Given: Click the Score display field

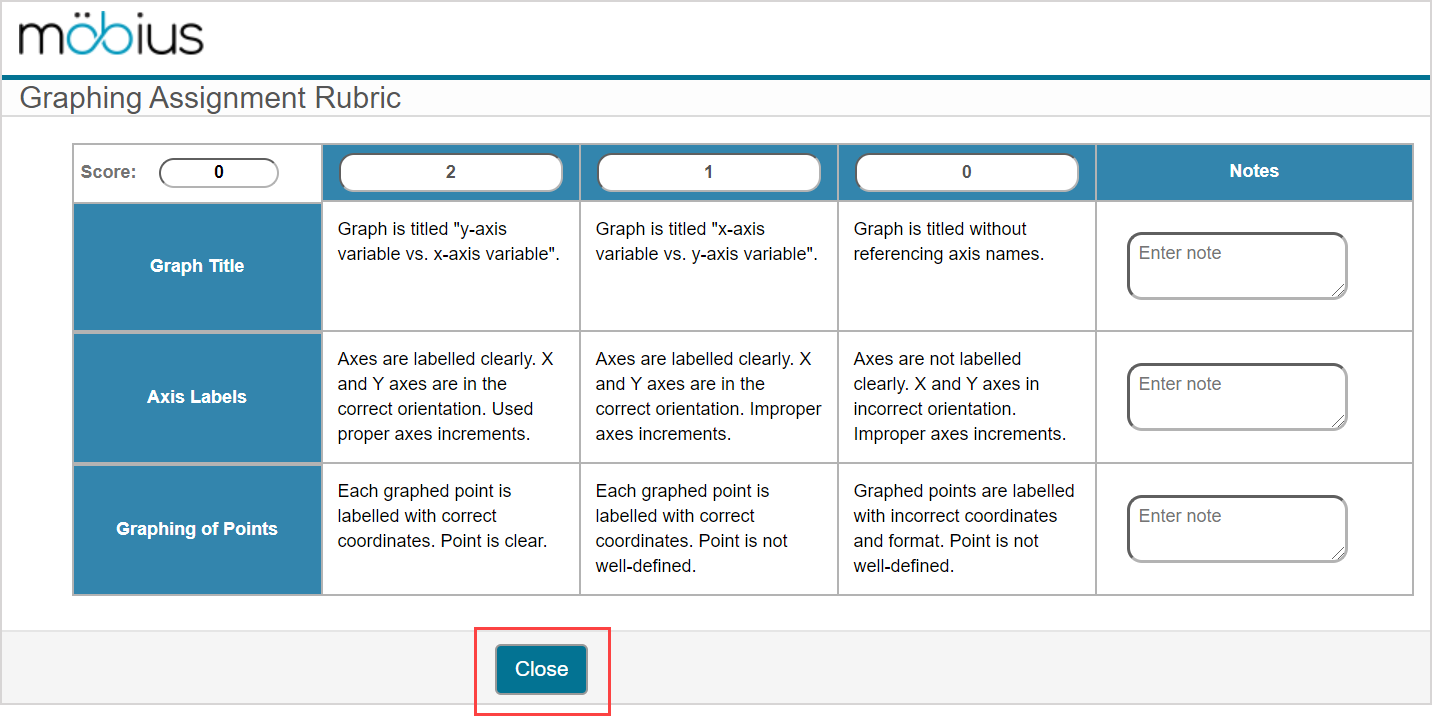Looking at the screenshot, I should point(218,172).
